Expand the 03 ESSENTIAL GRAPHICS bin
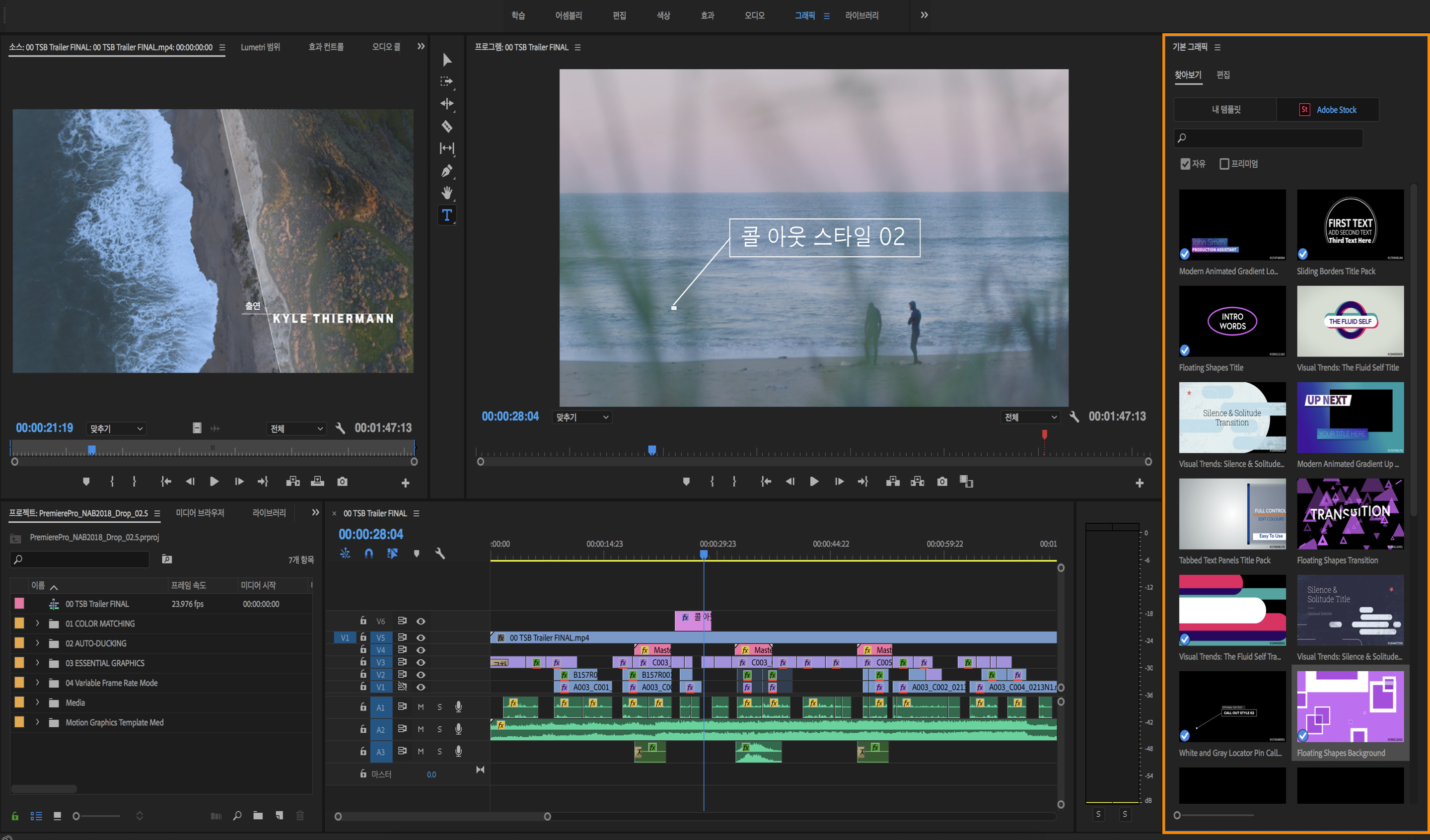 37,663
